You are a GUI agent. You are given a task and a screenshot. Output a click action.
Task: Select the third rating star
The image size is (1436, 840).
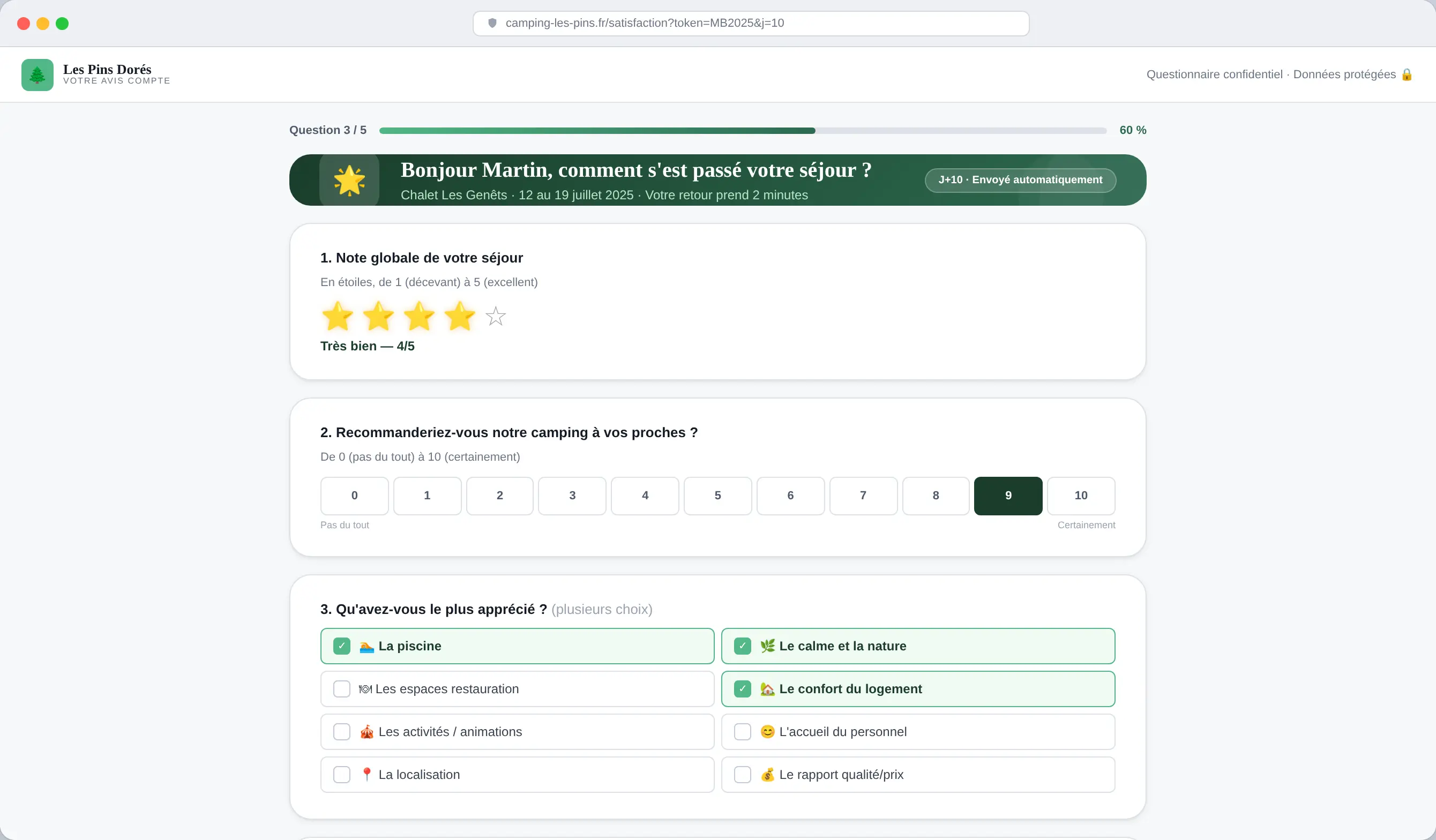pyautogui.click(x=419, y=316)
